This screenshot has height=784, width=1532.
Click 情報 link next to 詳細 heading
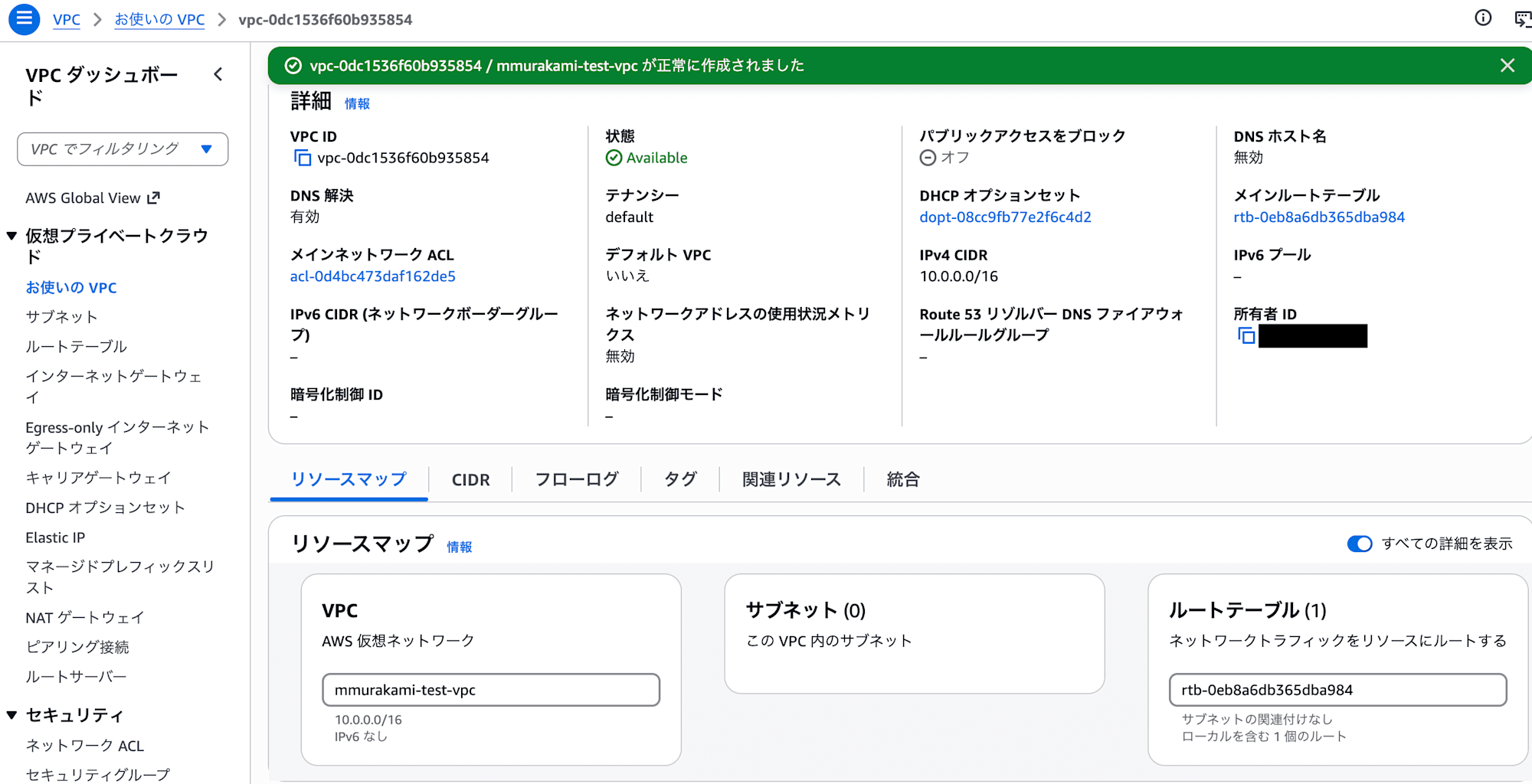pos(357,103)
